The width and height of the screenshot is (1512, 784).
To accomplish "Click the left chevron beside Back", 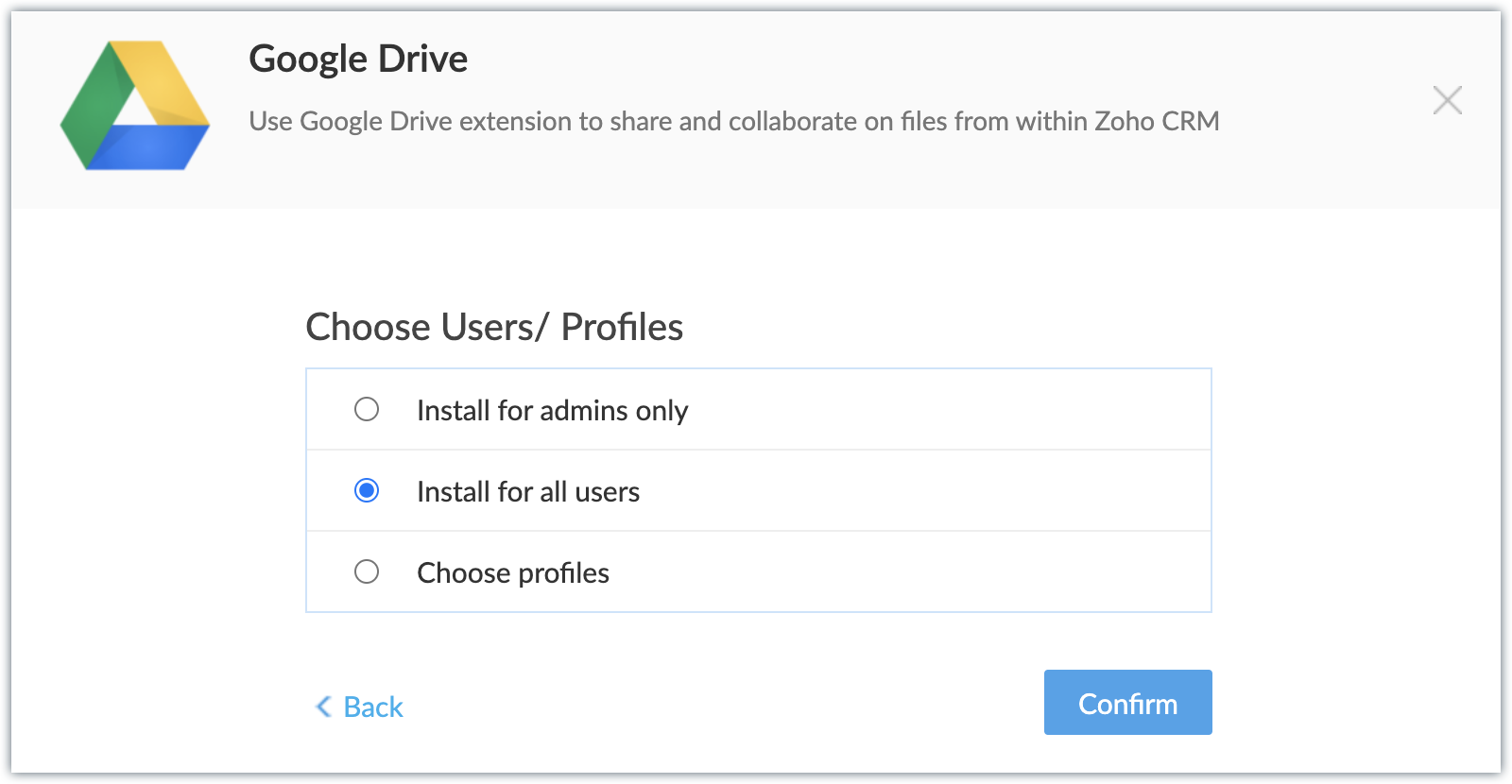I will (x=323, y=707).
